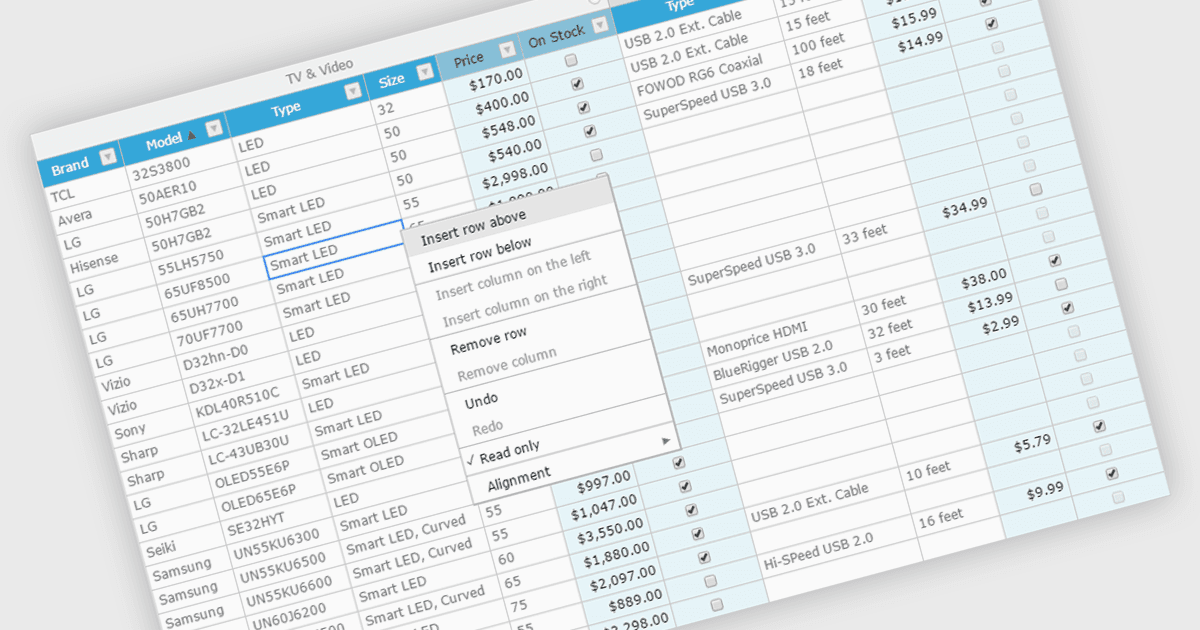The width and height of the screenshot is (1200, 630).
Task: Select Remove row from context menu
Action: [488, 341]
